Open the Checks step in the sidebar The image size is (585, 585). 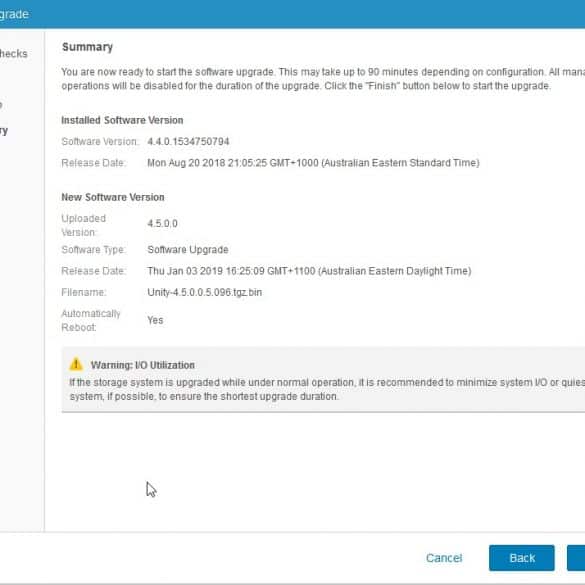coord(14,54)
